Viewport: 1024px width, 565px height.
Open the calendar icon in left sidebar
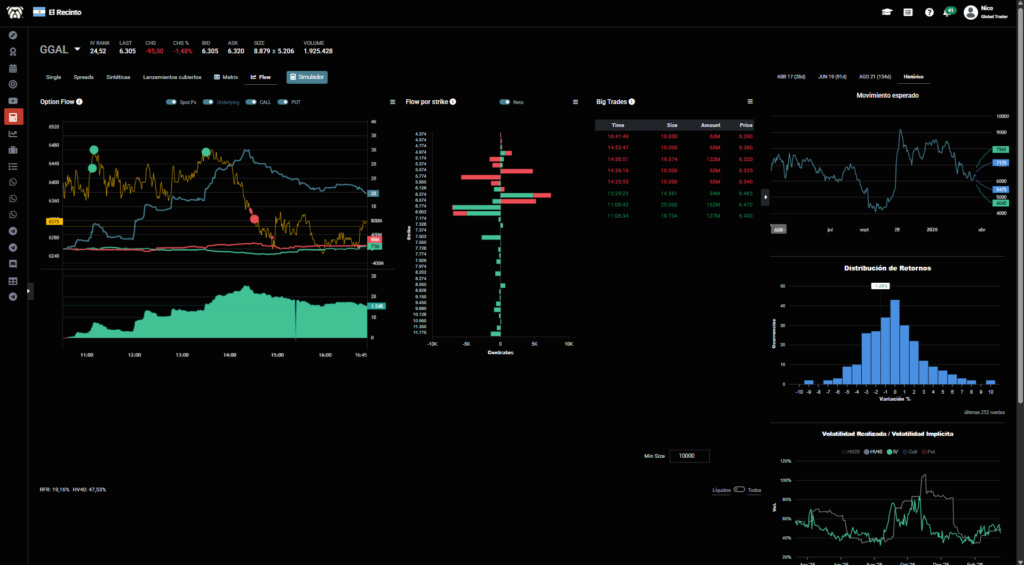pos(13,68)
